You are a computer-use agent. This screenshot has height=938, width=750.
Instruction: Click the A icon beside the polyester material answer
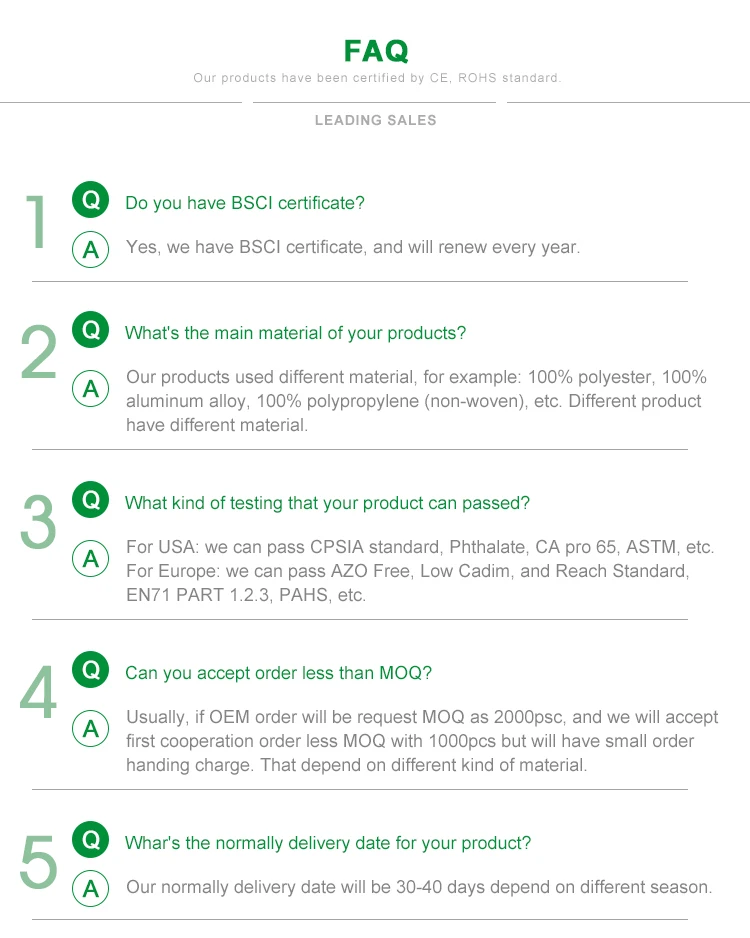click(90, 389)
